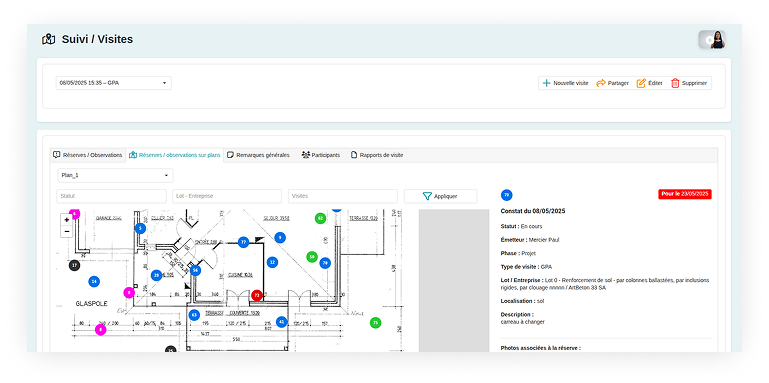Screen dimensions: 769x383
Task: Click the user avatar thumbnail top right
Action: click(x=712, y=40)
